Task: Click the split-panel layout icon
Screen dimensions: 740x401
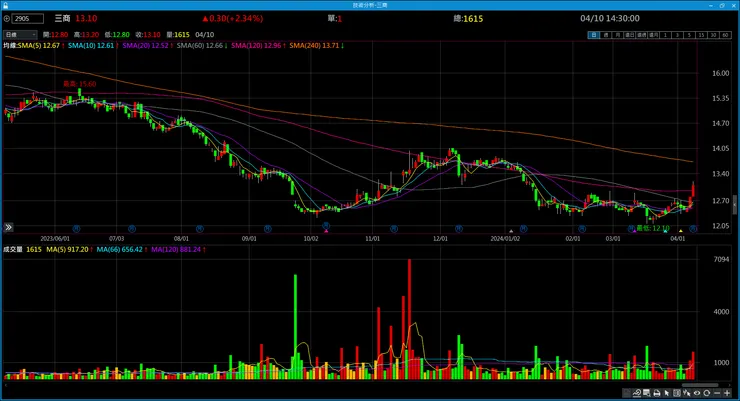Action: (677, 393)
